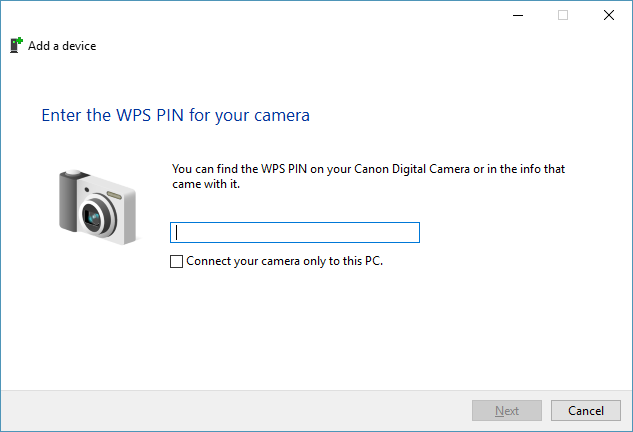
Task: Click the disabled maximize button
Action: tap(563, 15)
